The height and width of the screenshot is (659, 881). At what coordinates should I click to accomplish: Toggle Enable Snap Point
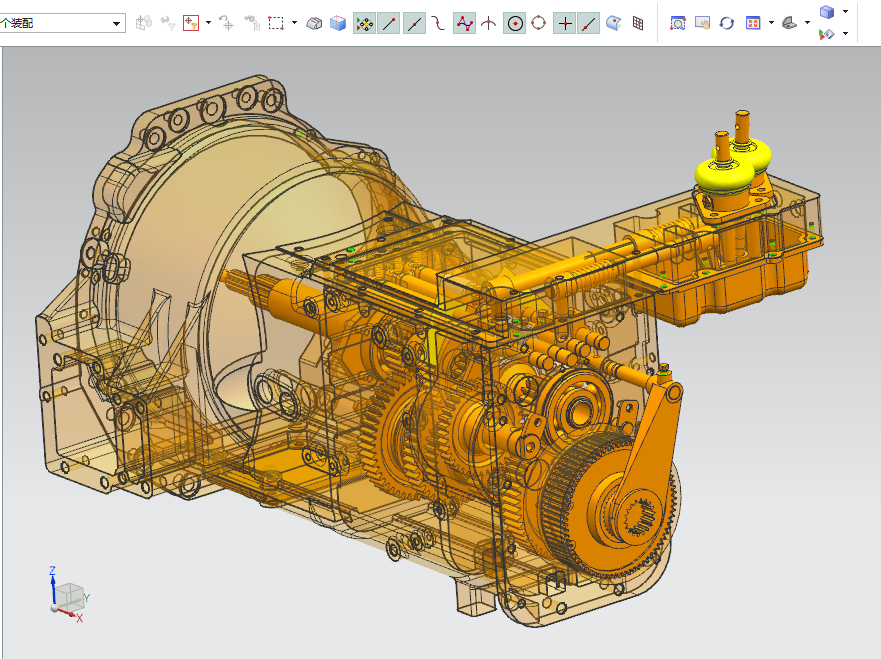(365, 23)
